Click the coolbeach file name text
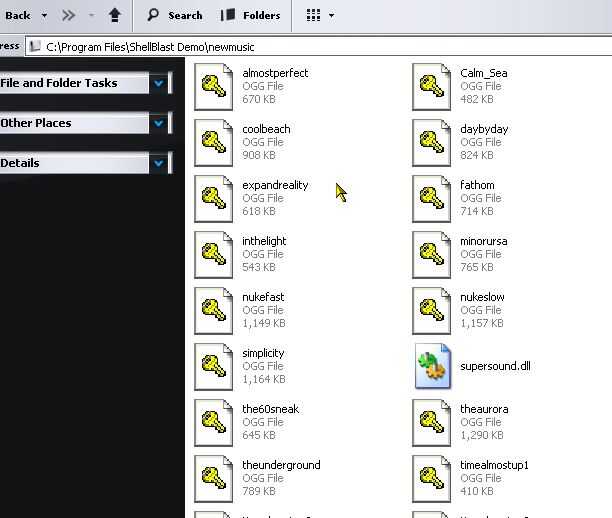612x518 pixels. tap(266, 129)
